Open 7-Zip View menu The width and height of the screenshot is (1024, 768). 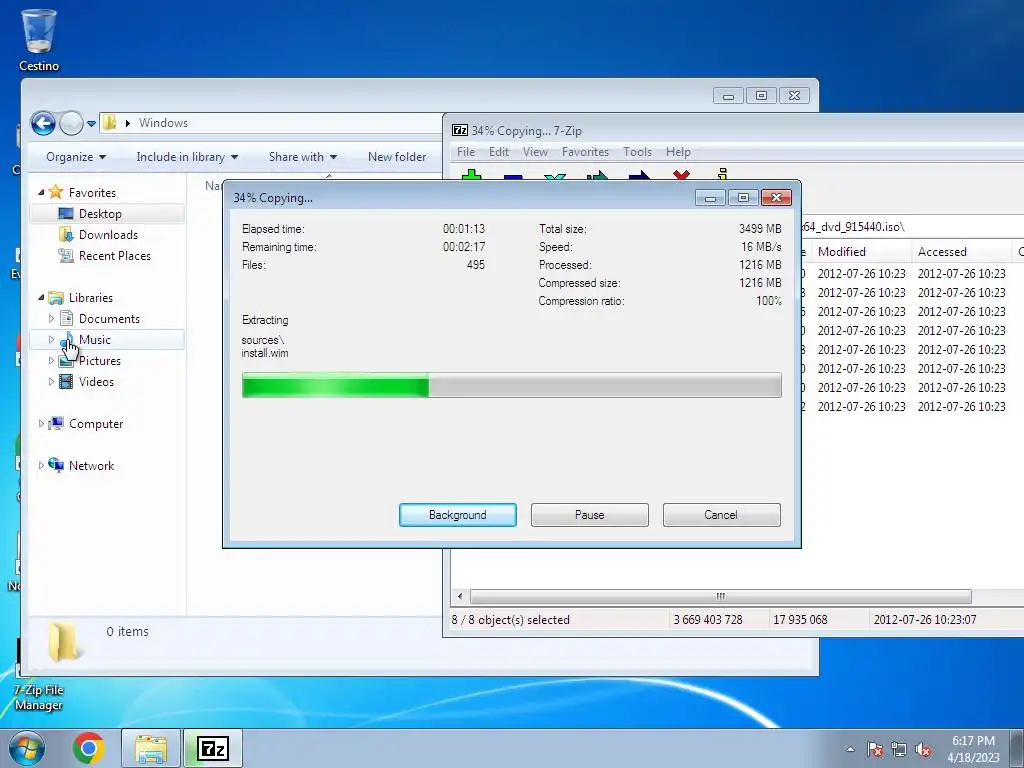[535, 152]
